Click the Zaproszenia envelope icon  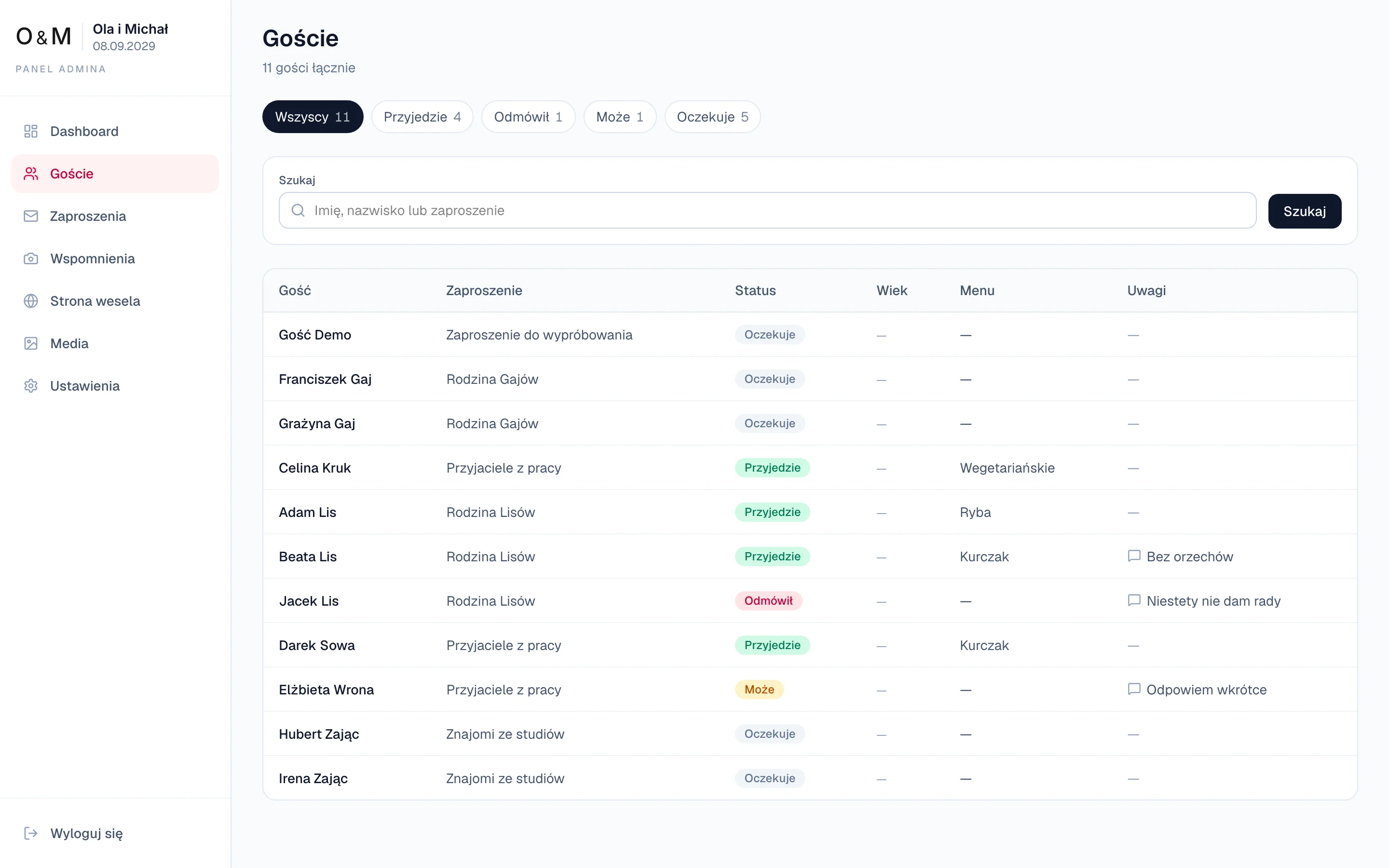(x=31, y=217)
